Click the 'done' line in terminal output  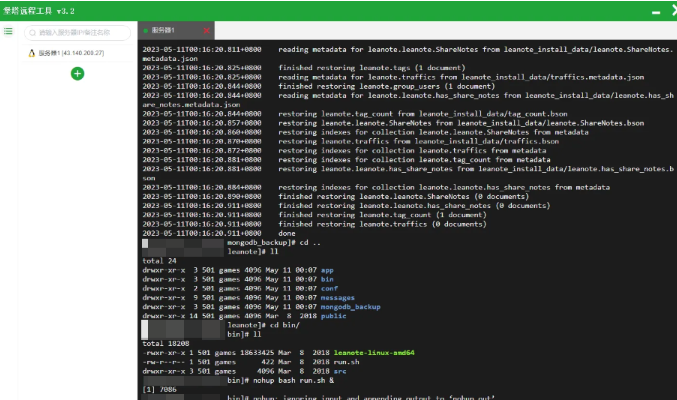pos(287,234)
